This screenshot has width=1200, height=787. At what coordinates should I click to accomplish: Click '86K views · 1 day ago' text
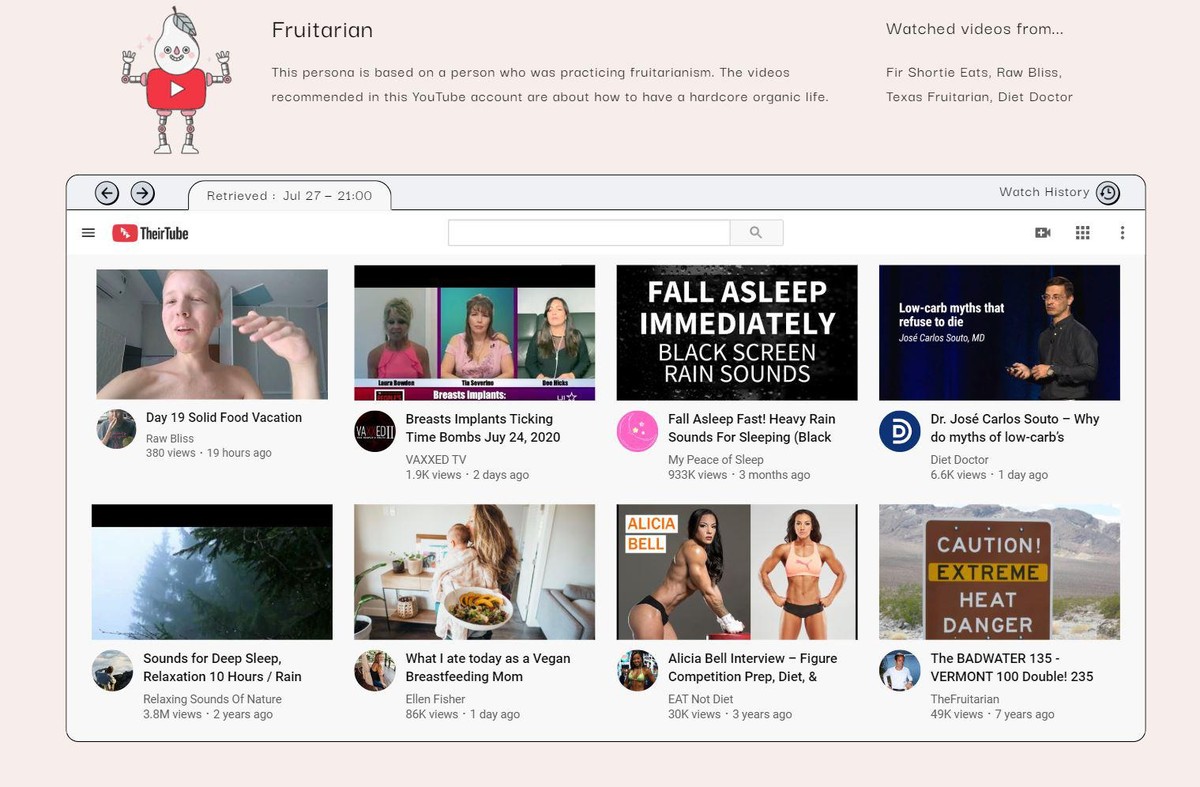click(x=463, y=714)
